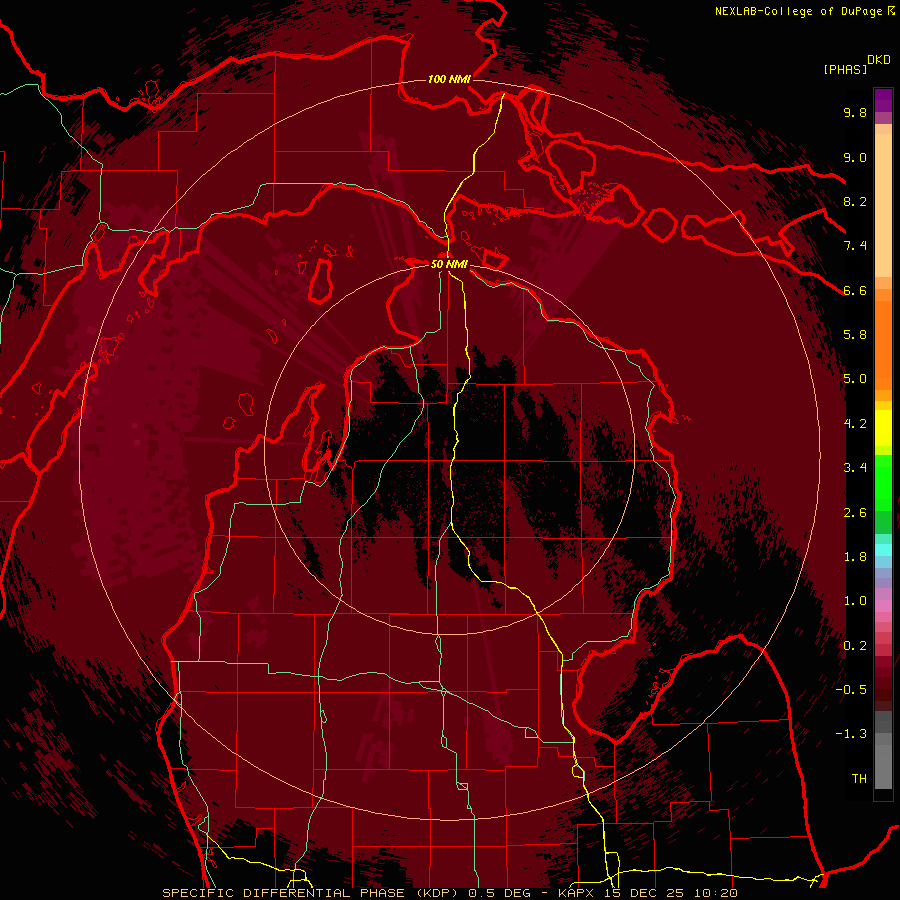Select the 2.6 legend value
This screenshot has height=900, width=900.
tap(855, 513)
